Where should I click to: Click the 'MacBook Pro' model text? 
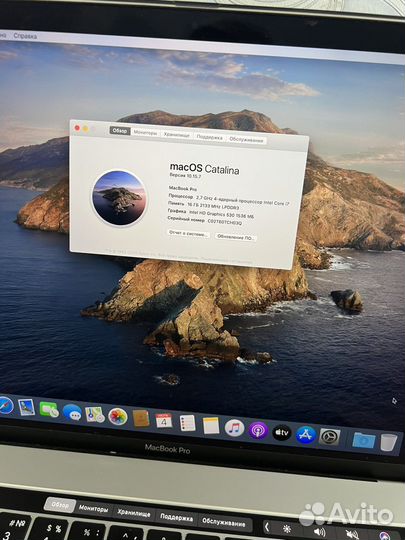point(183,189)
